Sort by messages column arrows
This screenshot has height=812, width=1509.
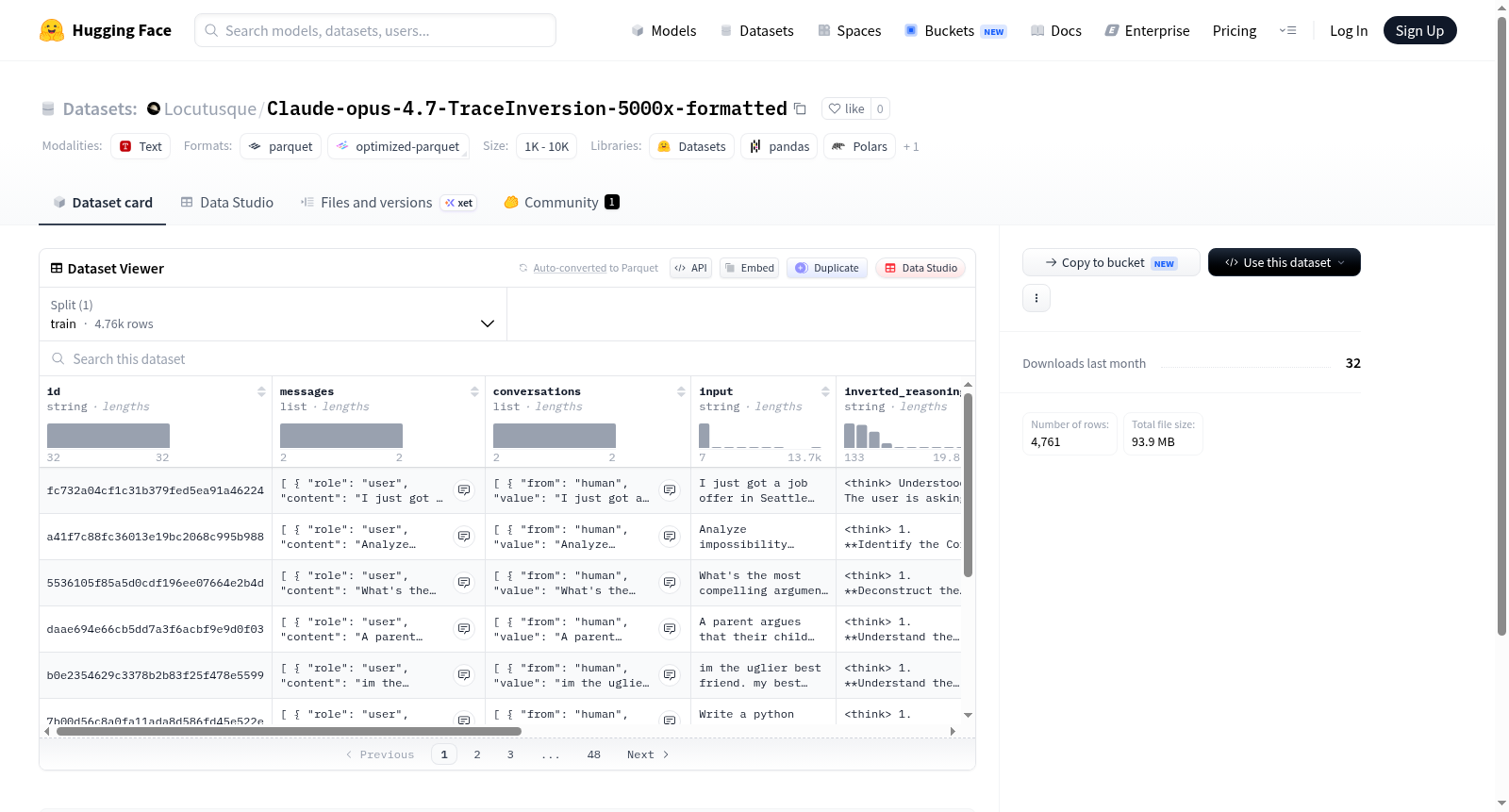pos(474,391)
